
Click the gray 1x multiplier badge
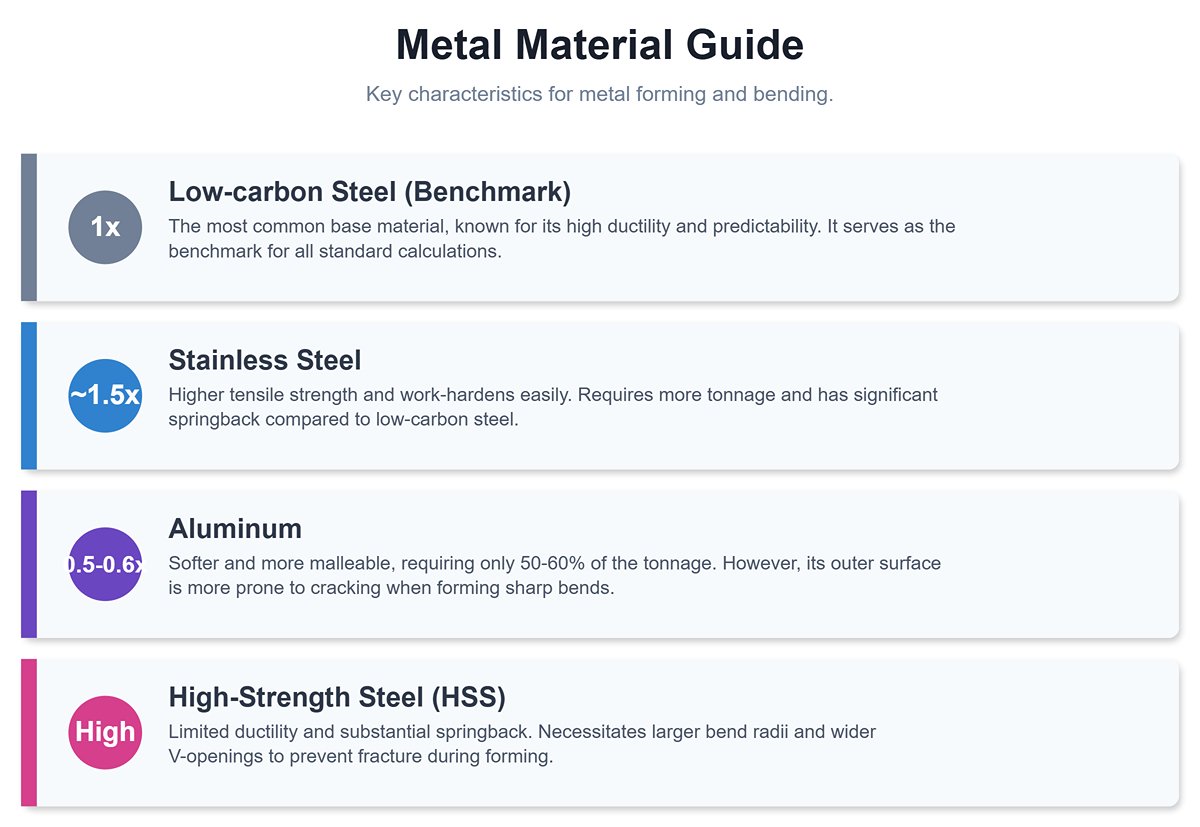[x=105, y=227]
